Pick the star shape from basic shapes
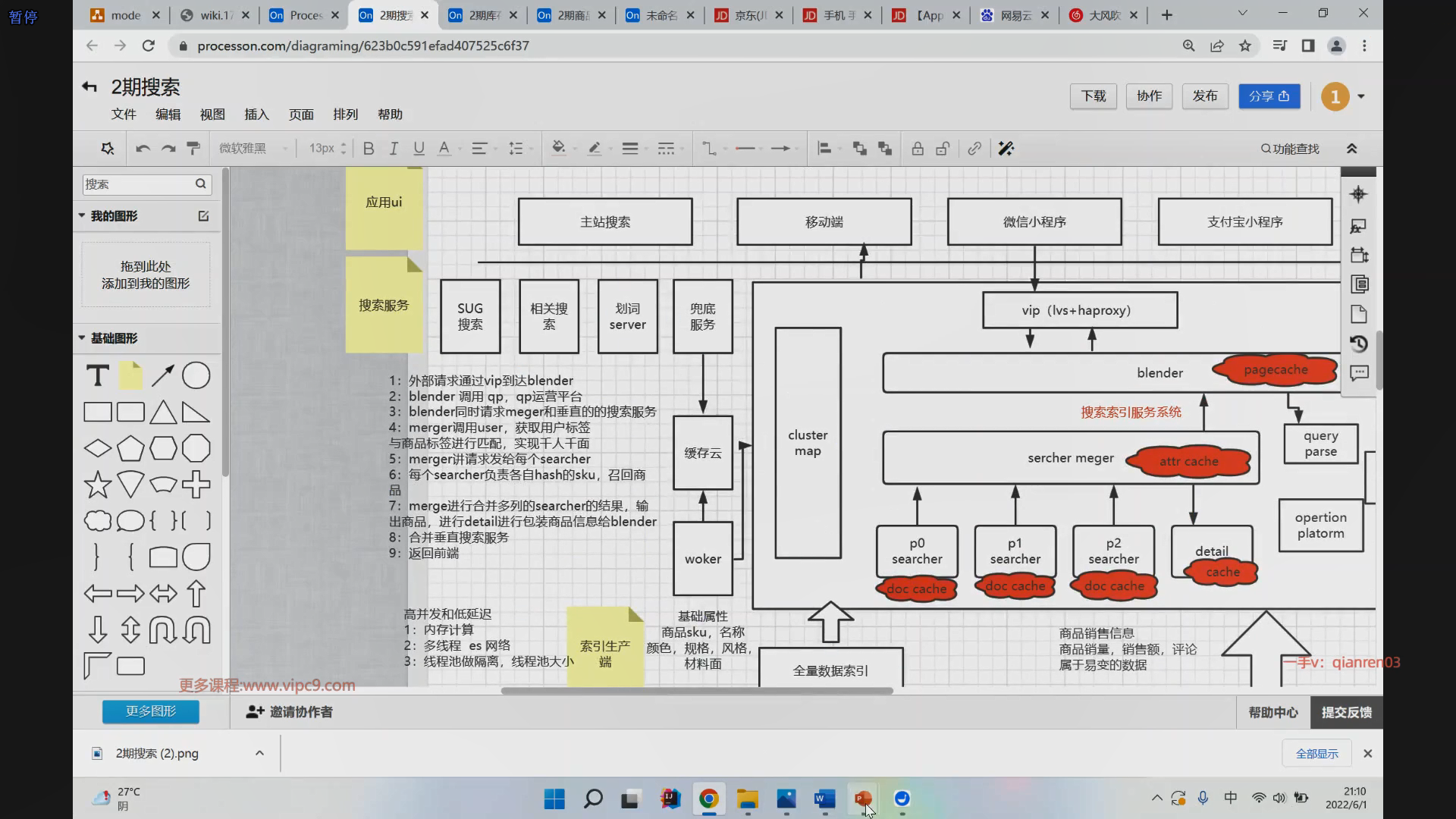The image size is (1456, 819). tap(97, 485)
